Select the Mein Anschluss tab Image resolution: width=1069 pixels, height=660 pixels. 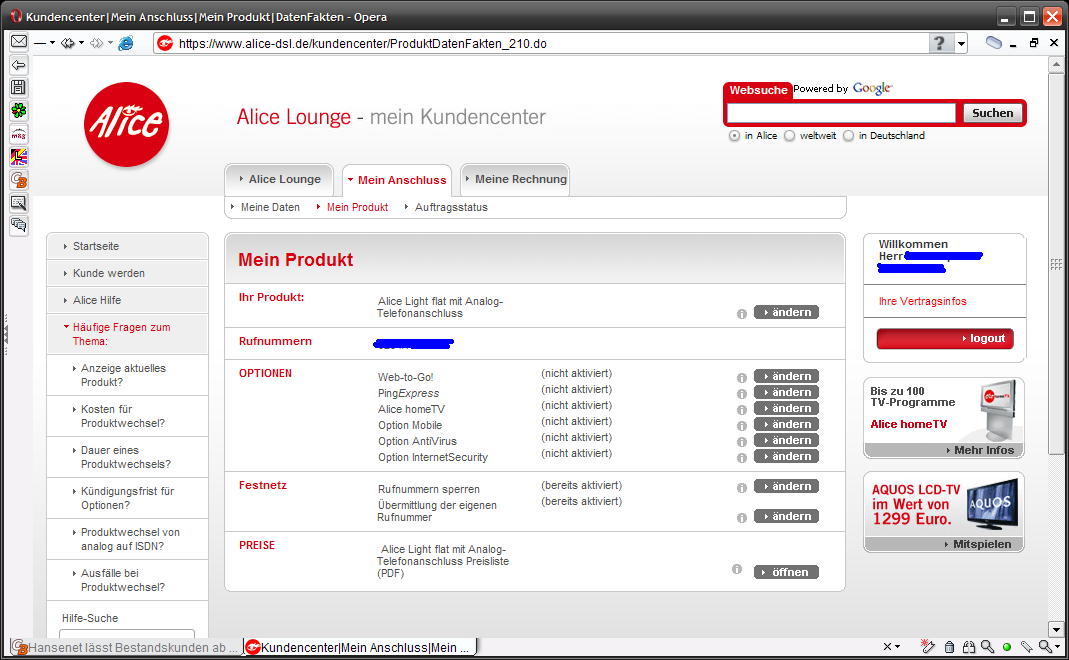(x=397, y=180)
